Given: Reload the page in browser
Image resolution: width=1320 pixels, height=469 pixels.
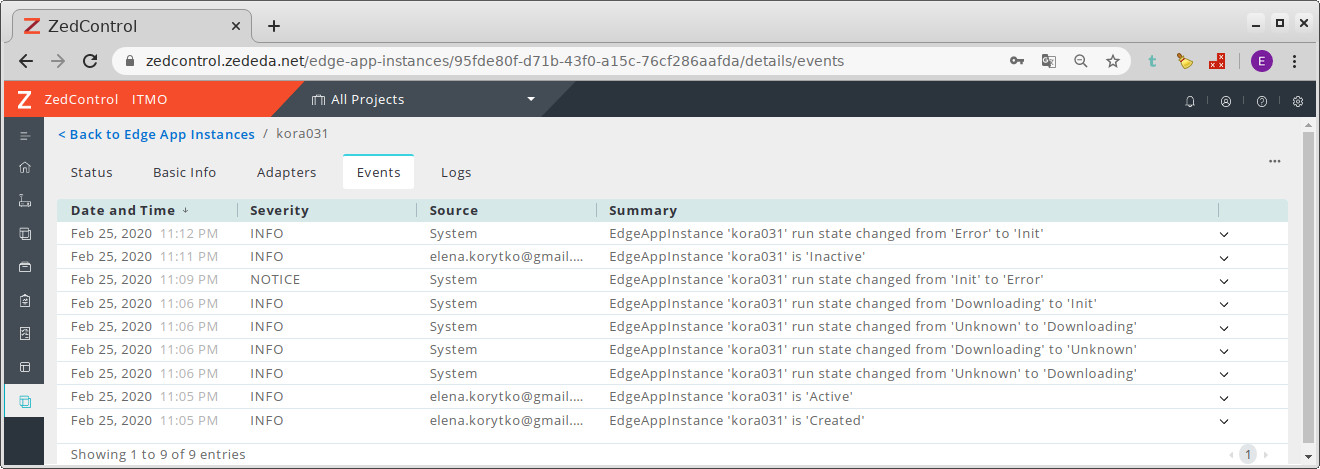Looking at the screenshot, I should click(90, 61).
